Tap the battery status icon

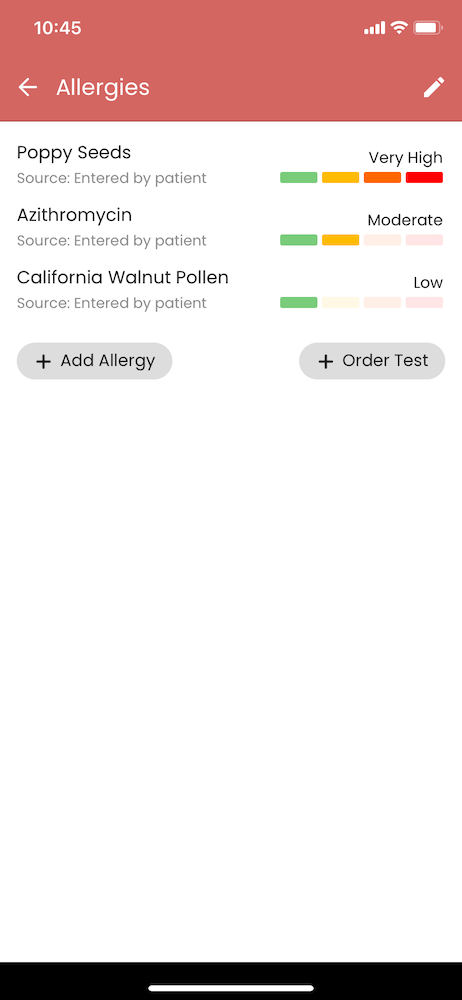coord(428,27)
